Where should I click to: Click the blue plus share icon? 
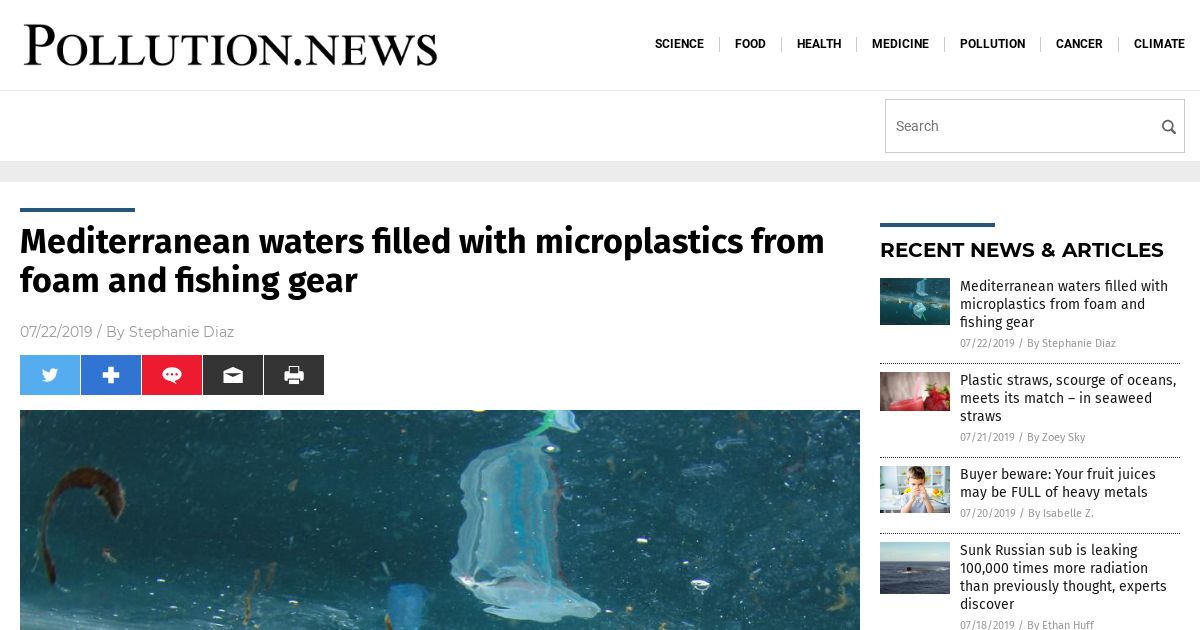pos(111,375)
